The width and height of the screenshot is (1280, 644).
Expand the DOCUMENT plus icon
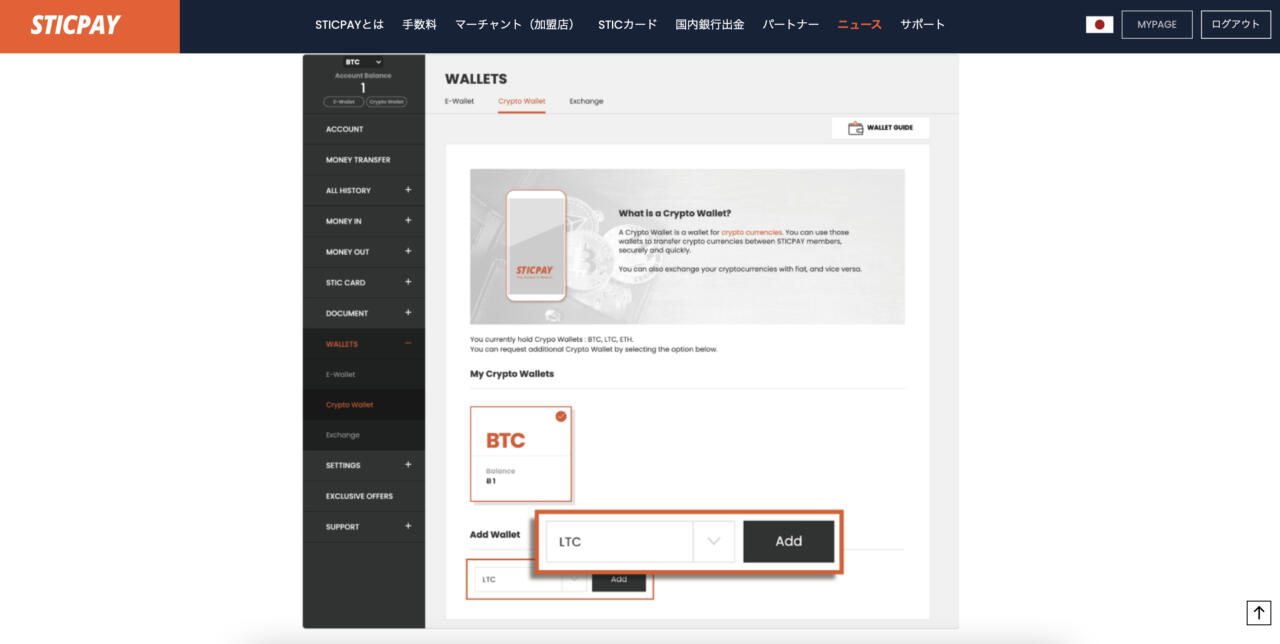(408, 313)
